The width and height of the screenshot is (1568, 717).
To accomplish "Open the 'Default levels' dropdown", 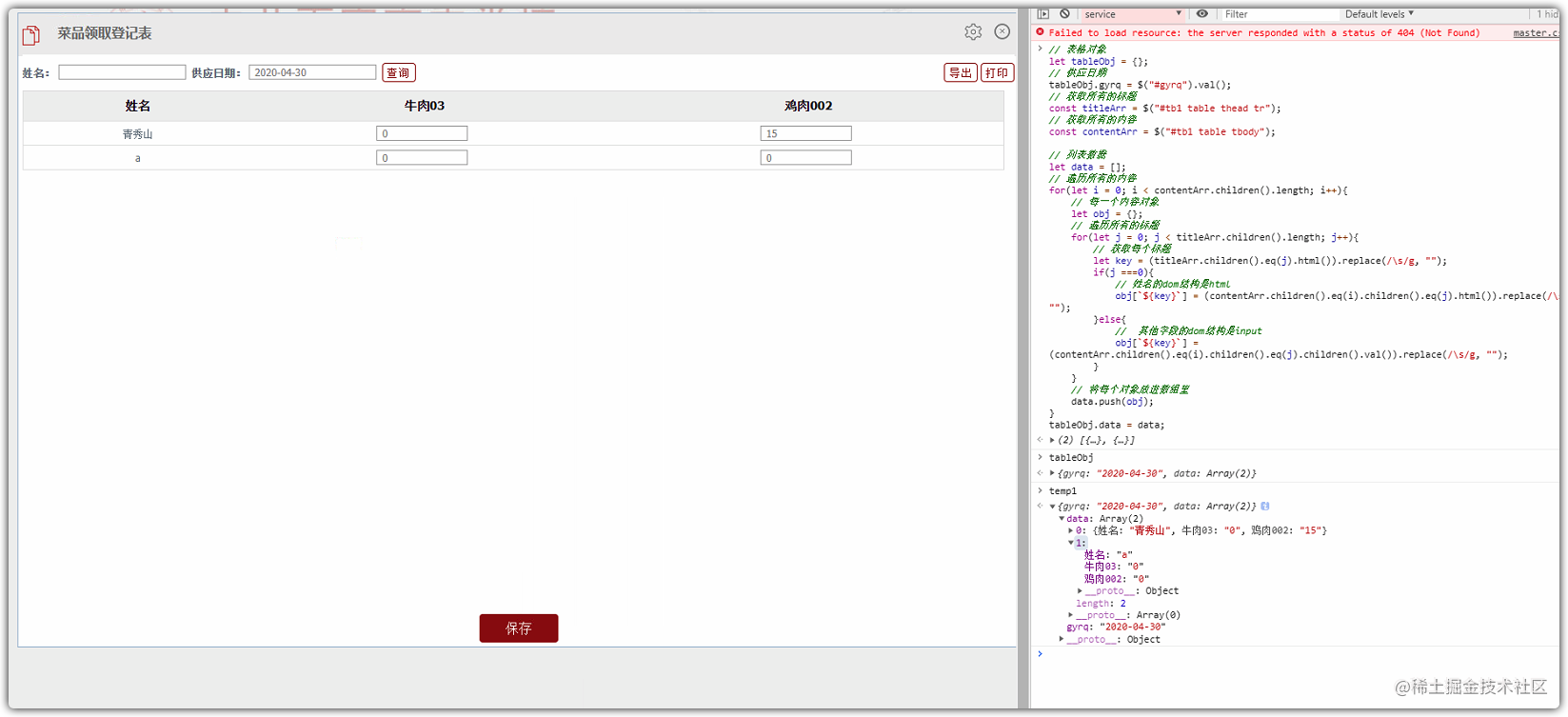I will (1379, 14).
